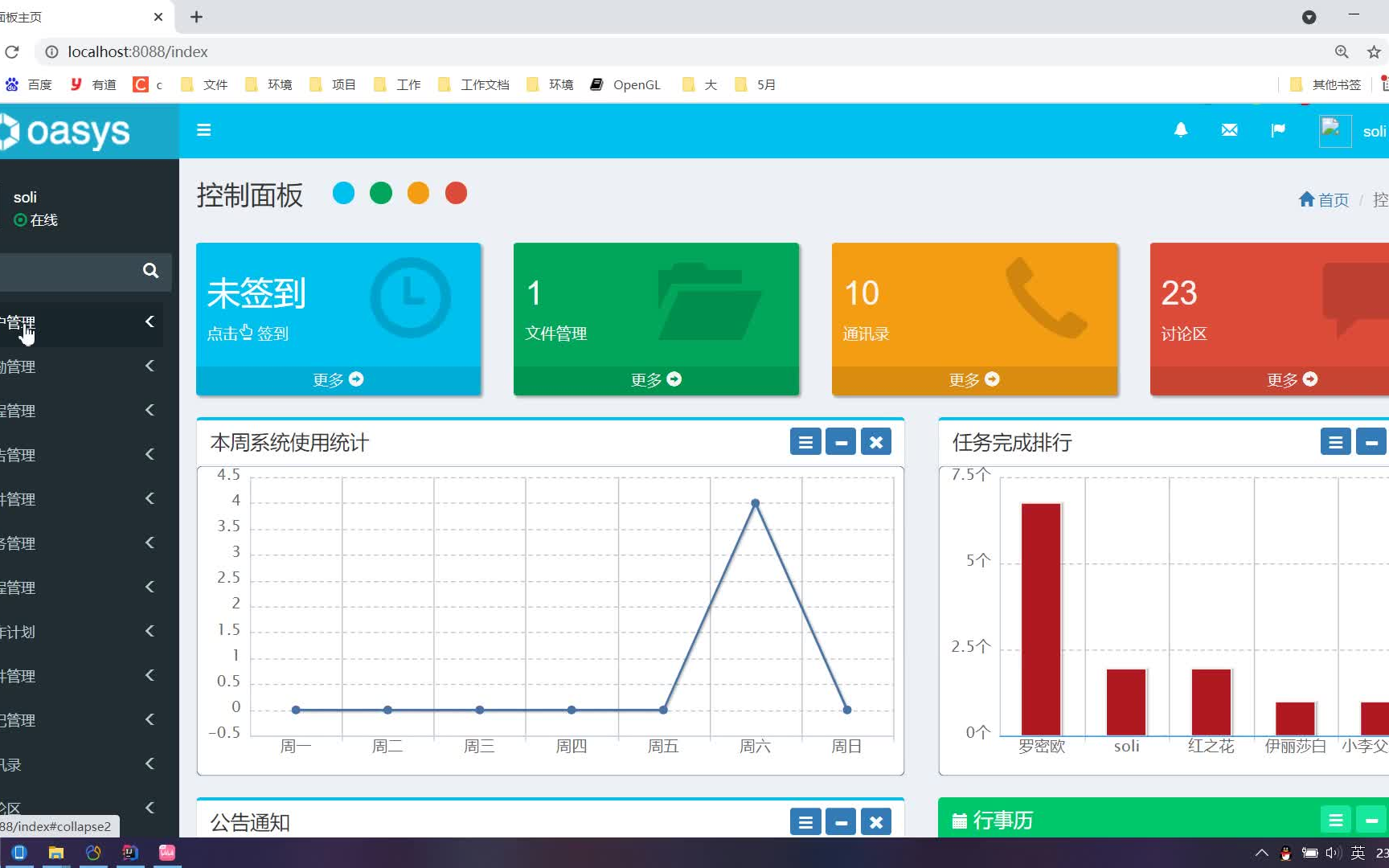The height and width of the screenshot is (868, 1389).
Task: Click the folder icon on 文件管理 card
Action: coord(709,302)
